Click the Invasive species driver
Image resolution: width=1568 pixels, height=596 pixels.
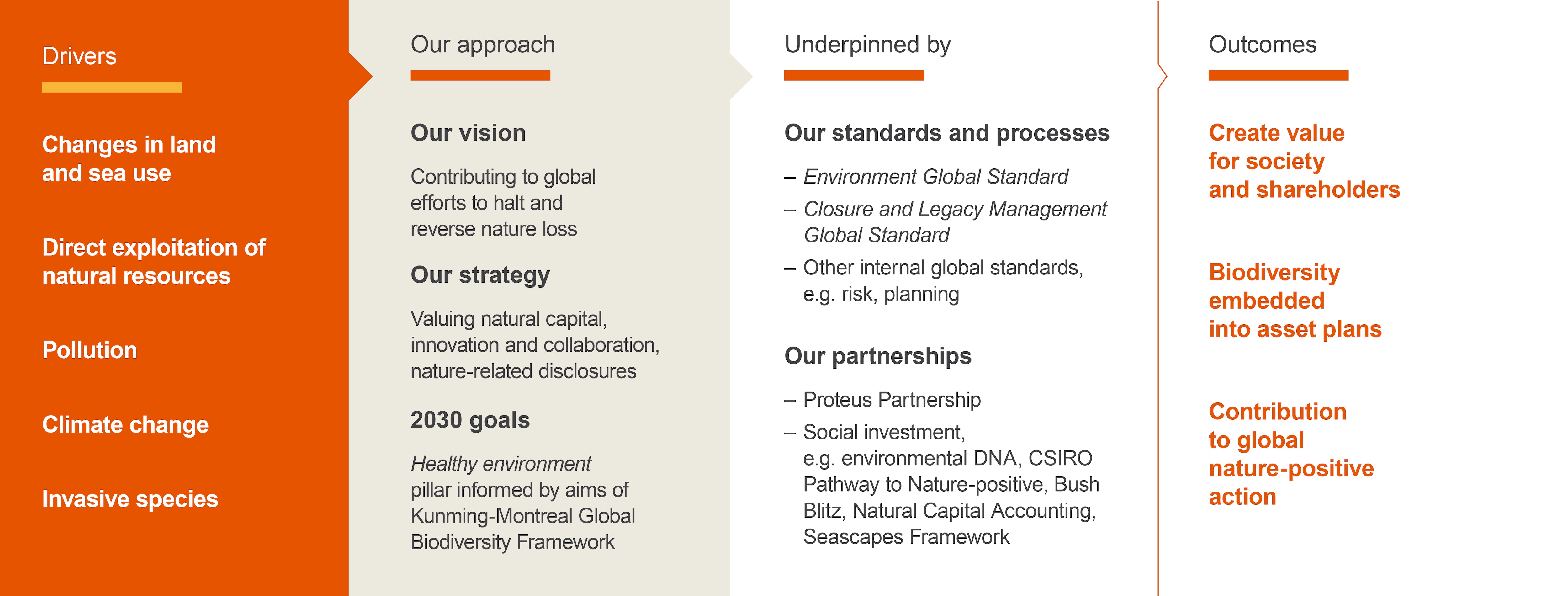pos(130,498)
